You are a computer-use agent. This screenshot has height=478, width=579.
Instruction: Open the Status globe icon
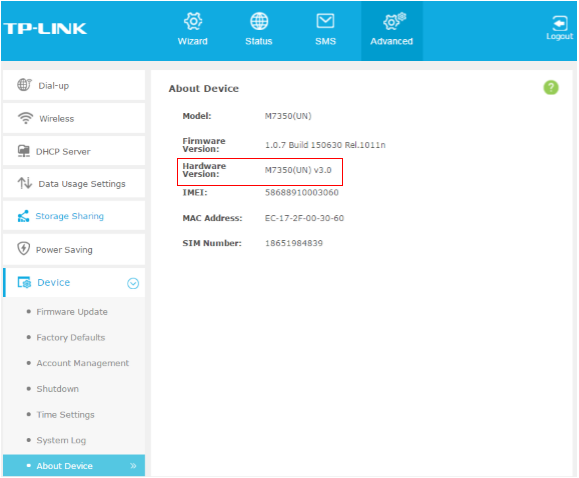point(259,21)
